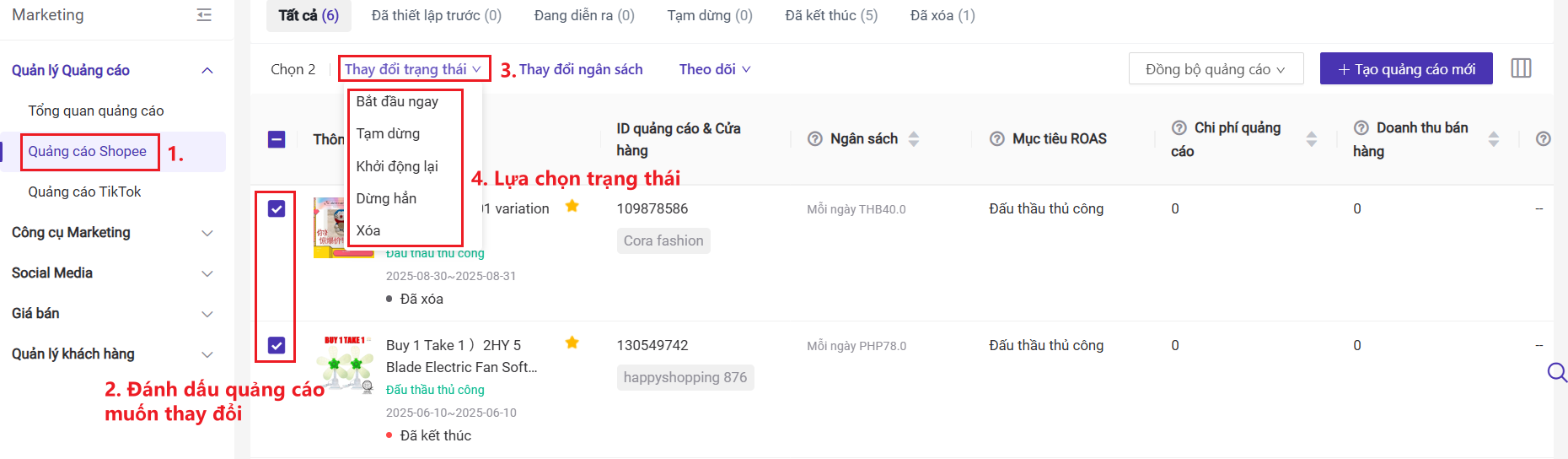Choose Tạm dừng from the status menu

click(x=388, y=133)
